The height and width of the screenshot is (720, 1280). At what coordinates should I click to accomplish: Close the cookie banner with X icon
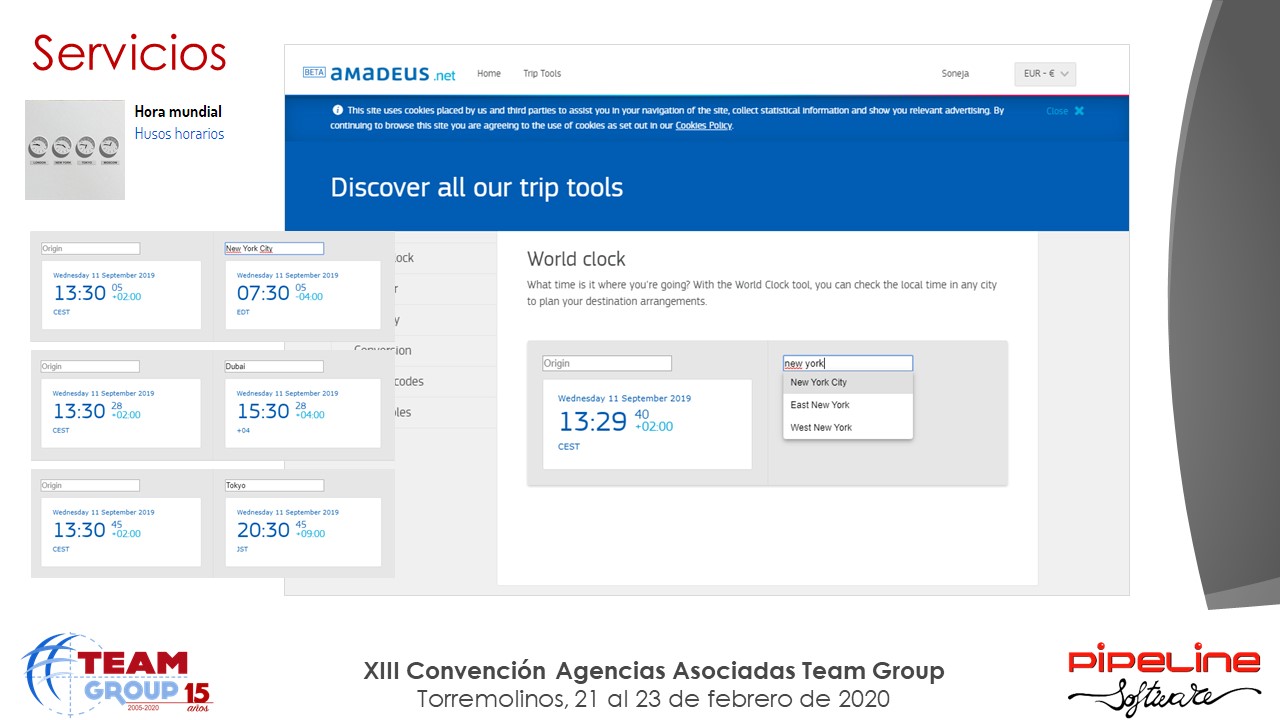1079,111
